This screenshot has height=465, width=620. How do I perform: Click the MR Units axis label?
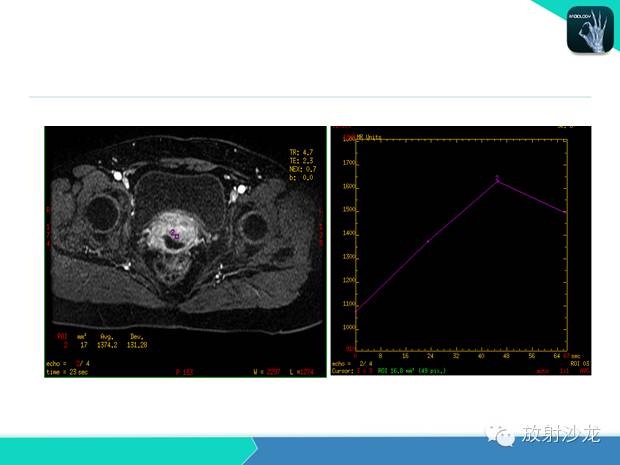[369, 137]
